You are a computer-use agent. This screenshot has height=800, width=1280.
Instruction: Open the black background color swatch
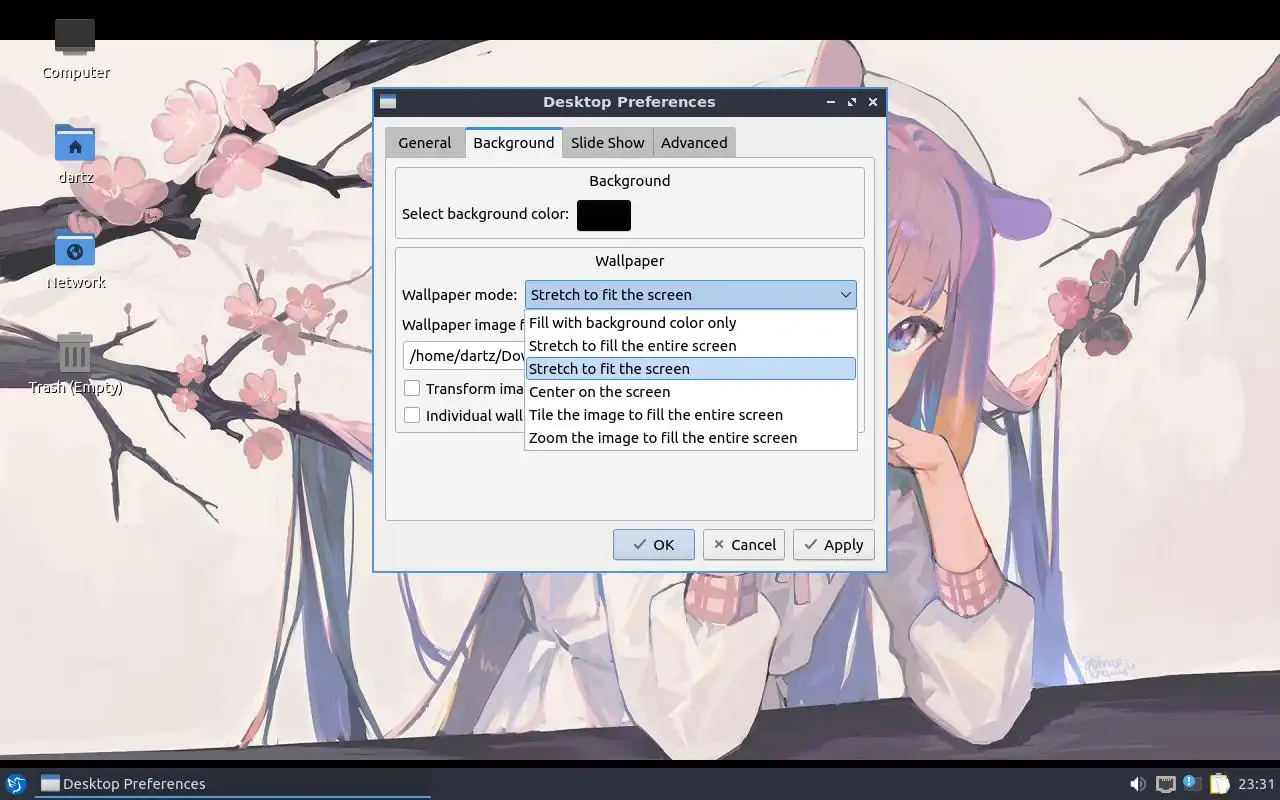pos(604,215)
